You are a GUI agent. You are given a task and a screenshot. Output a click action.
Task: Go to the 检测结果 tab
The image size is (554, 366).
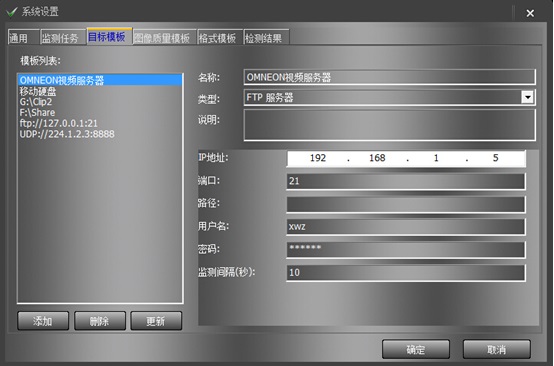(x=266, y=37)
